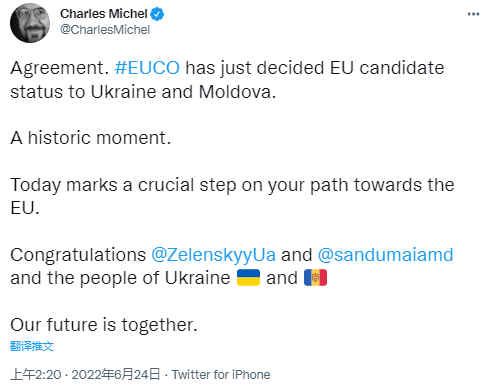This screenshot has width=495, height=390.
Task: Click the blue verified badge icon
Action: (x=157, y=14)
